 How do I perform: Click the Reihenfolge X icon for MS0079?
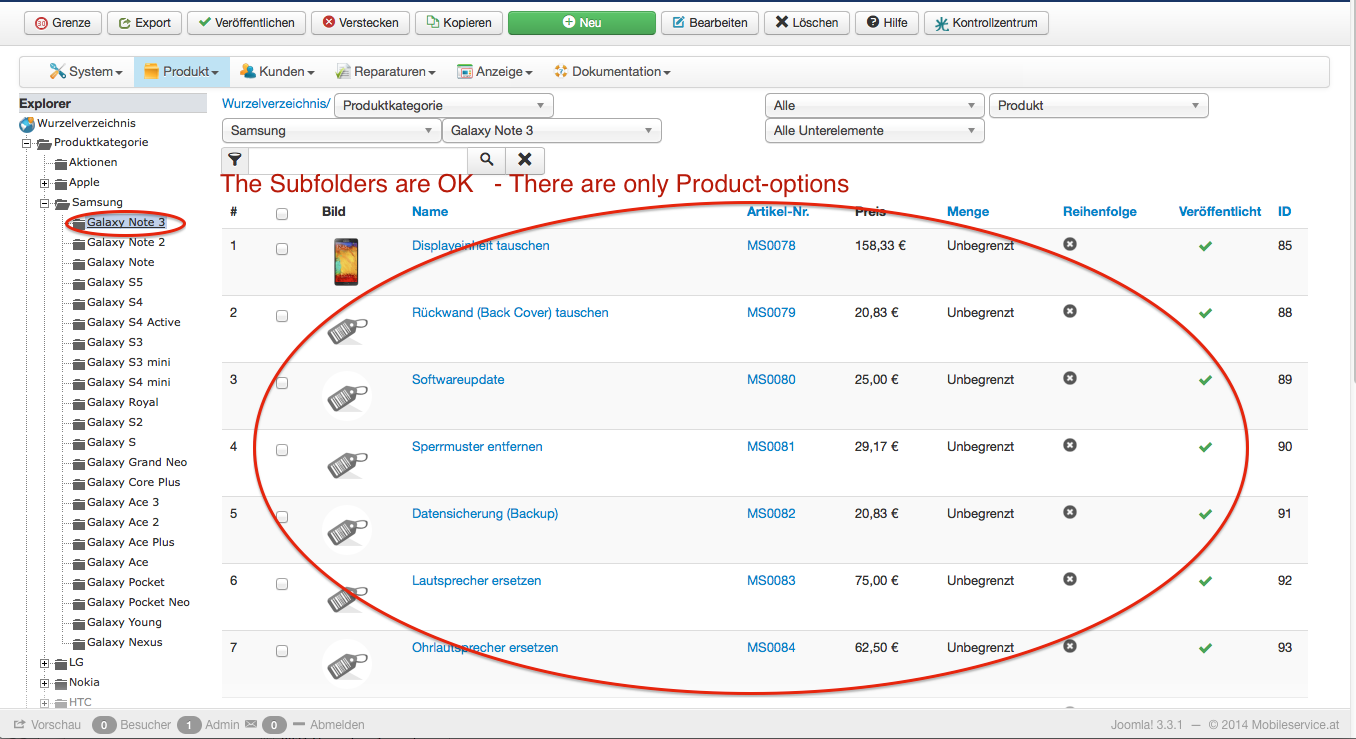(1070, 311)
